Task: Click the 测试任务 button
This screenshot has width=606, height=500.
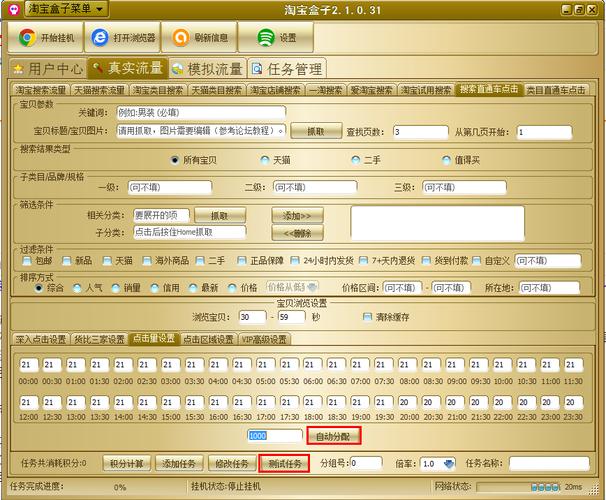Action: (x=284, y=463)
